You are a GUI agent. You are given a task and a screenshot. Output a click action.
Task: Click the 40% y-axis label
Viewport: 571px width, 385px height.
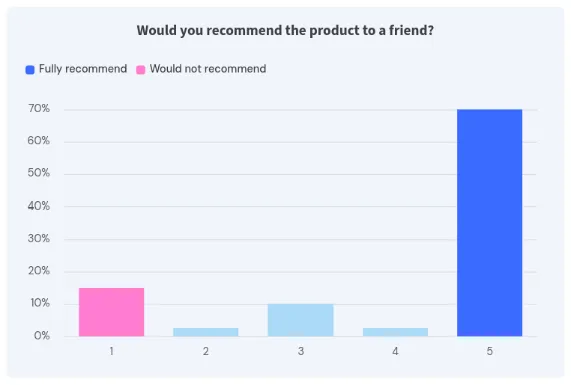(39, 206)
